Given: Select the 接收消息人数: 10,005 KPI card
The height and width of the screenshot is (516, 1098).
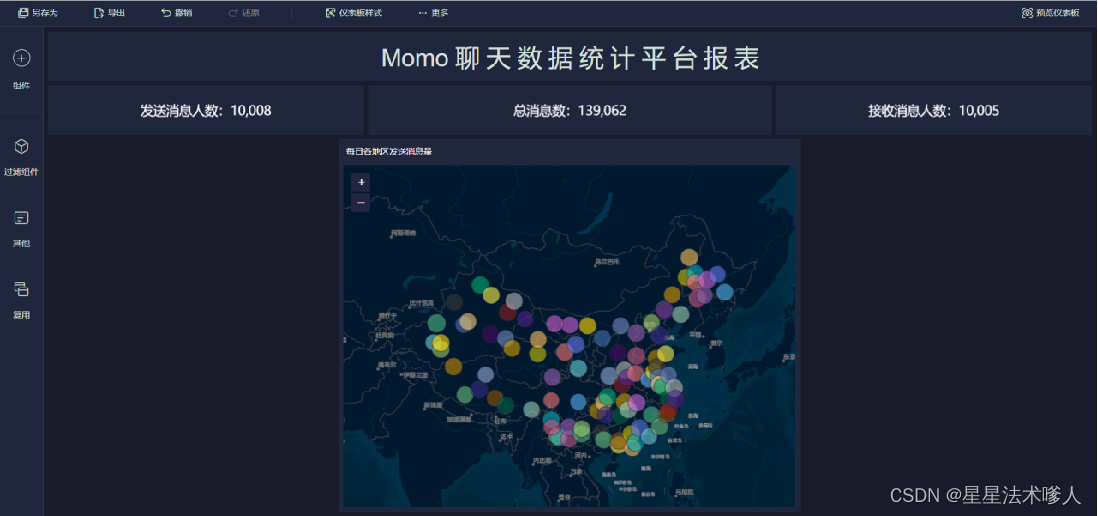Looking at the screenshot, I should 933,111.
